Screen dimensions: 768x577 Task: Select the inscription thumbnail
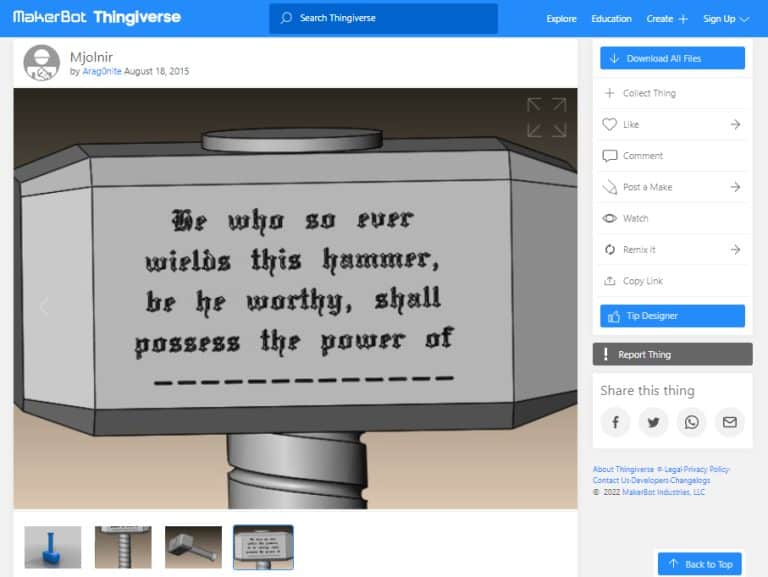(x=263, y=547)
